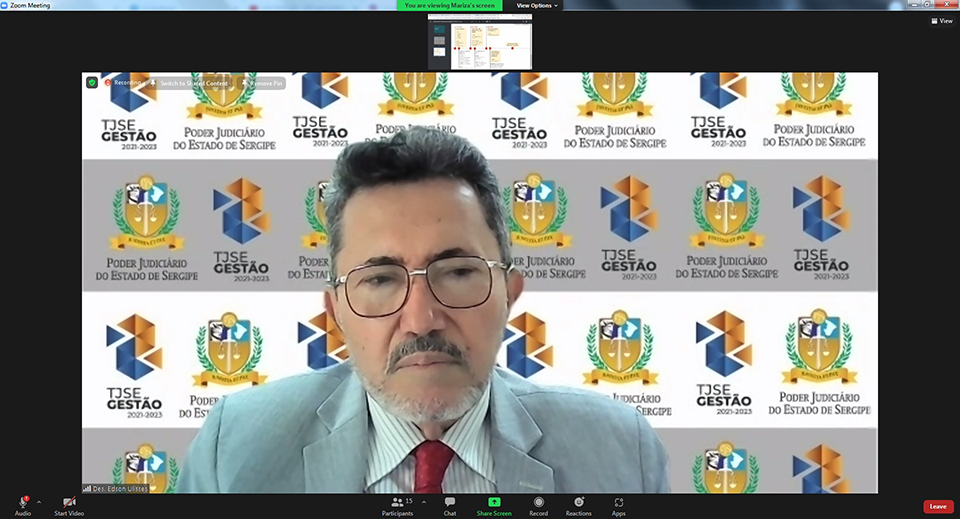Expand the audio options arrow
Viewport: 960px width, 519px height.
tap(39, 501)
